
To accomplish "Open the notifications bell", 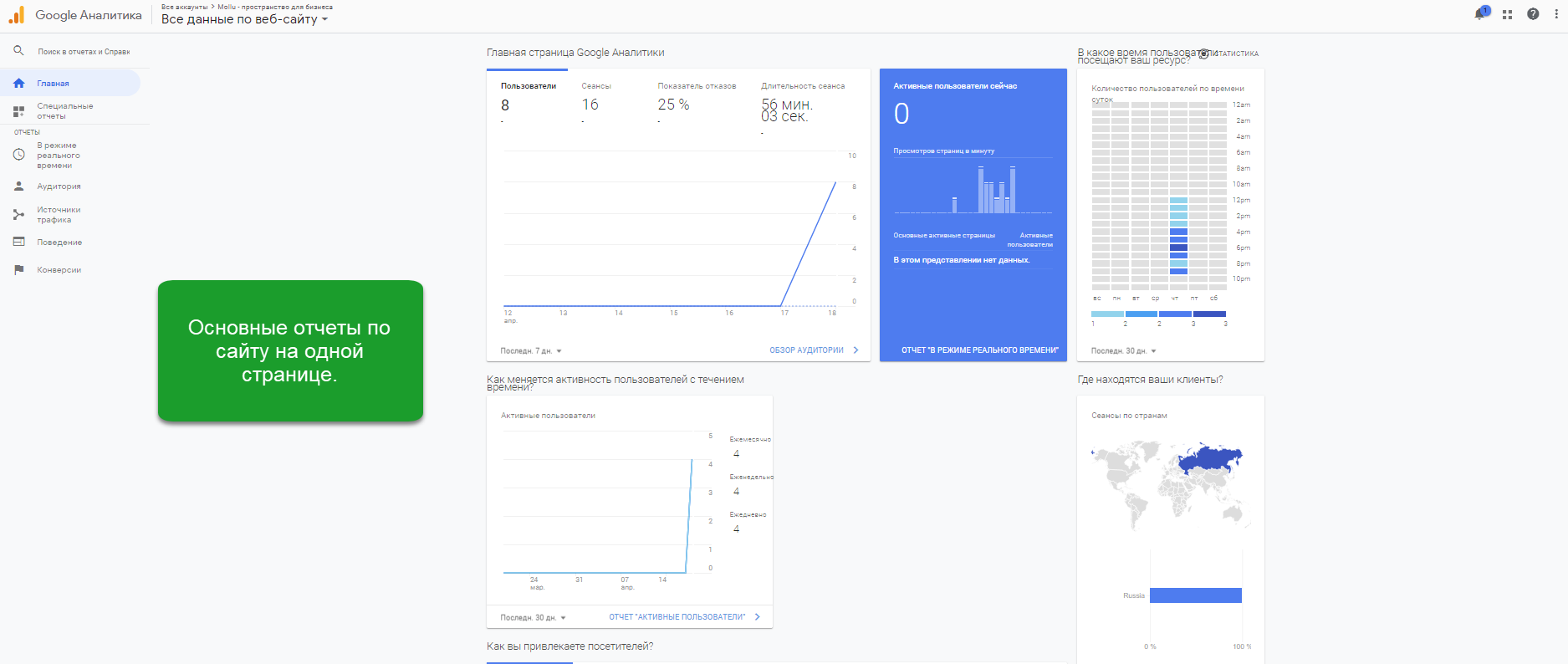I will pos(1480,14).
